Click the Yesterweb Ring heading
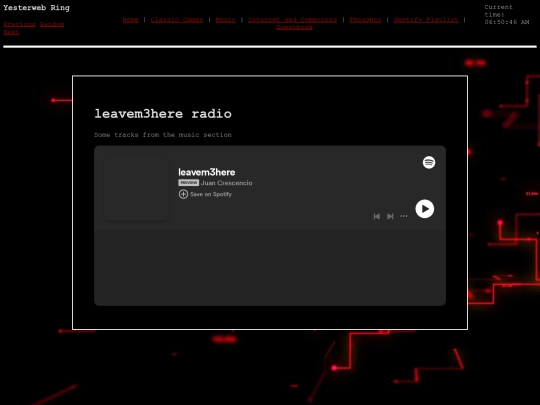 pos(37,8)
